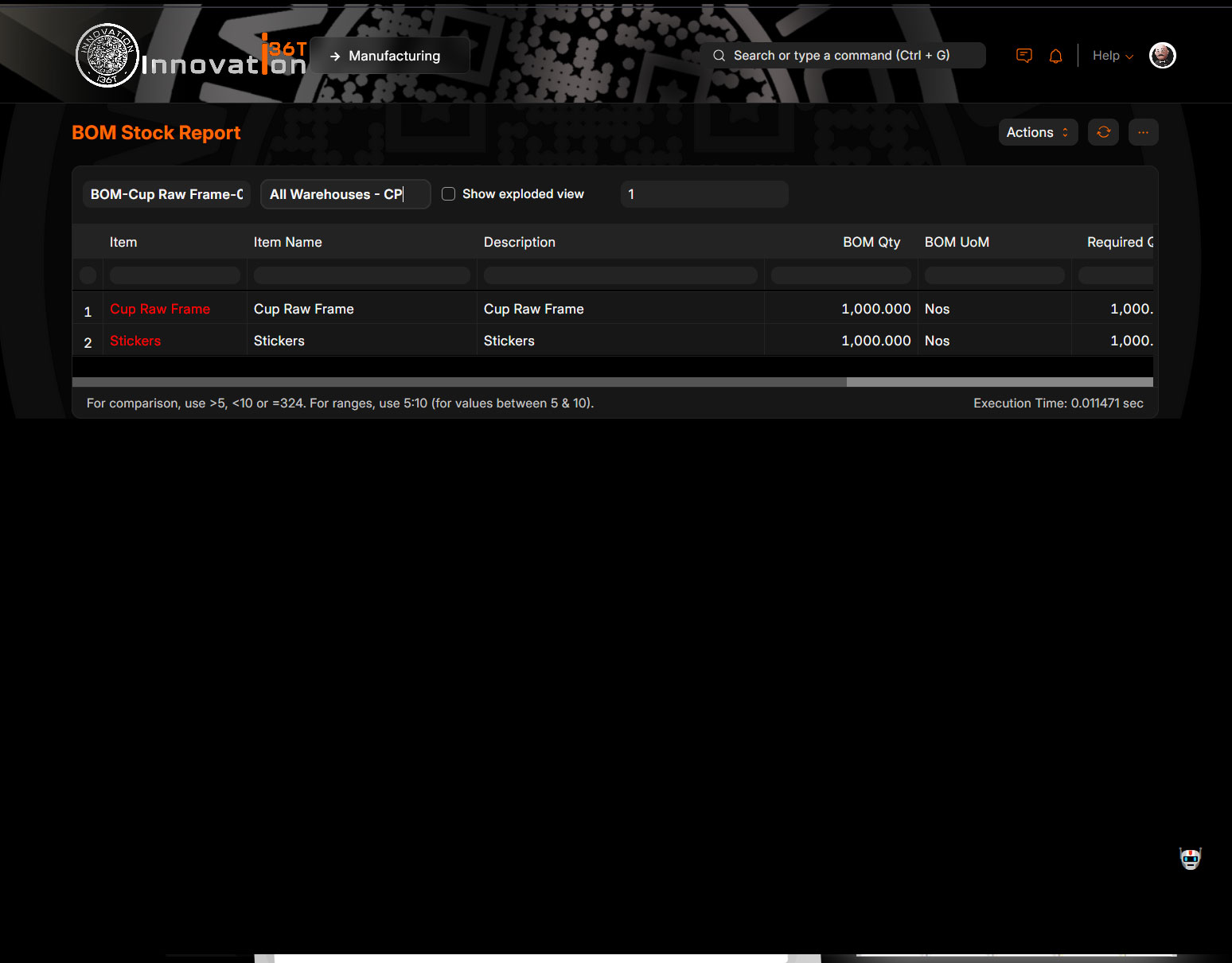Open the Cup Raw Frame item link
Screen dimensions: 1232x963
pos(160,309)
